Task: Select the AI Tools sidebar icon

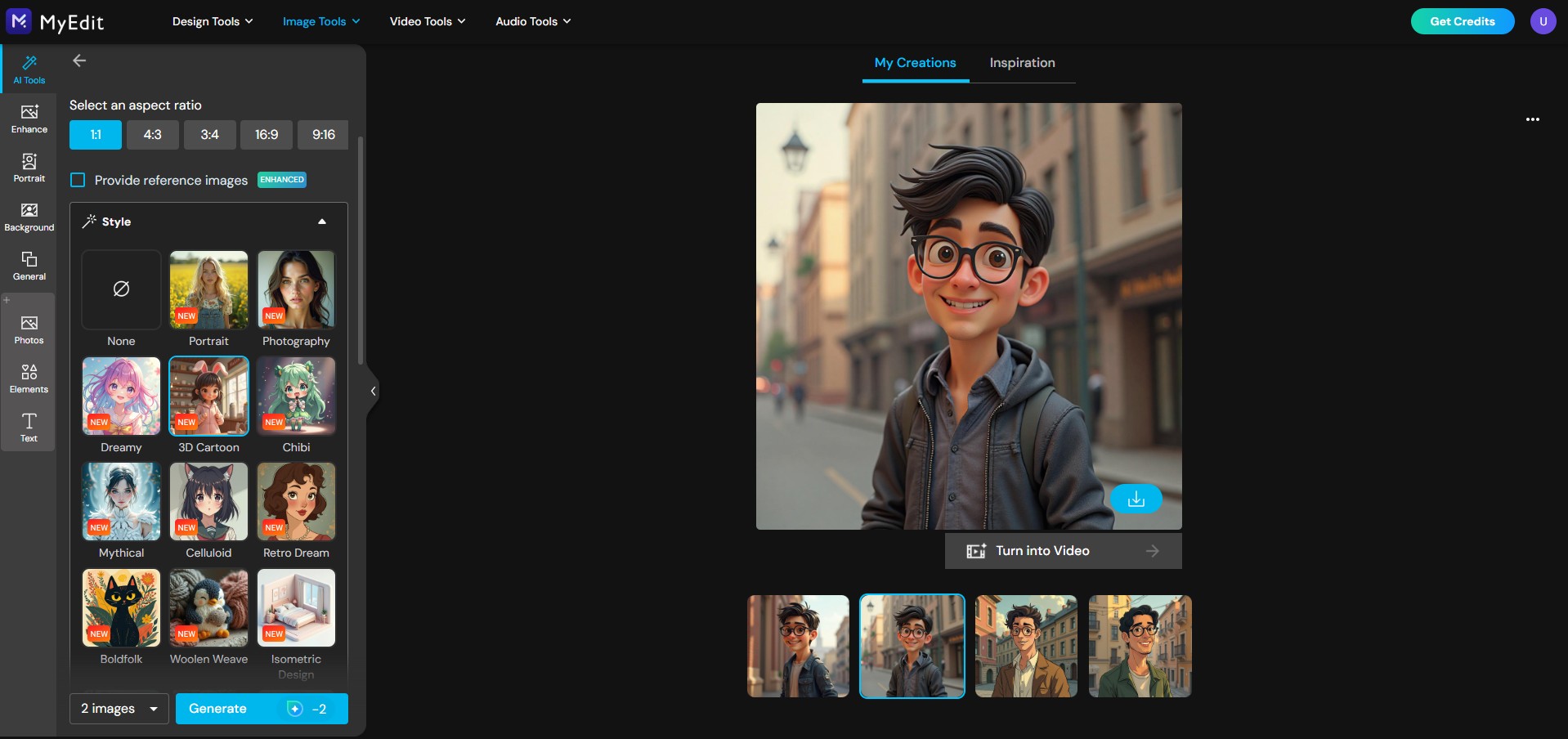Action: (x=29, y=68)
